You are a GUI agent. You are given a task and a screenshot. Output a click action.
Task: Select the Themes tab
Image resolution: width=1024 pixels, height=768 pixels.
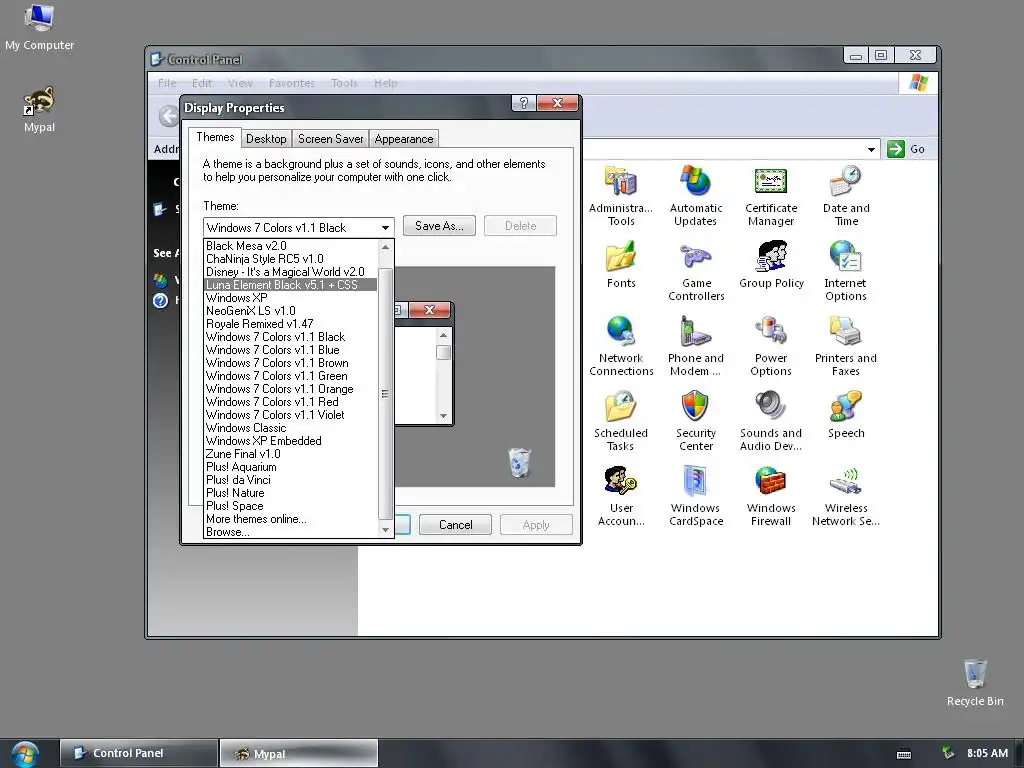pyautogui.click(x=215, y=137)
